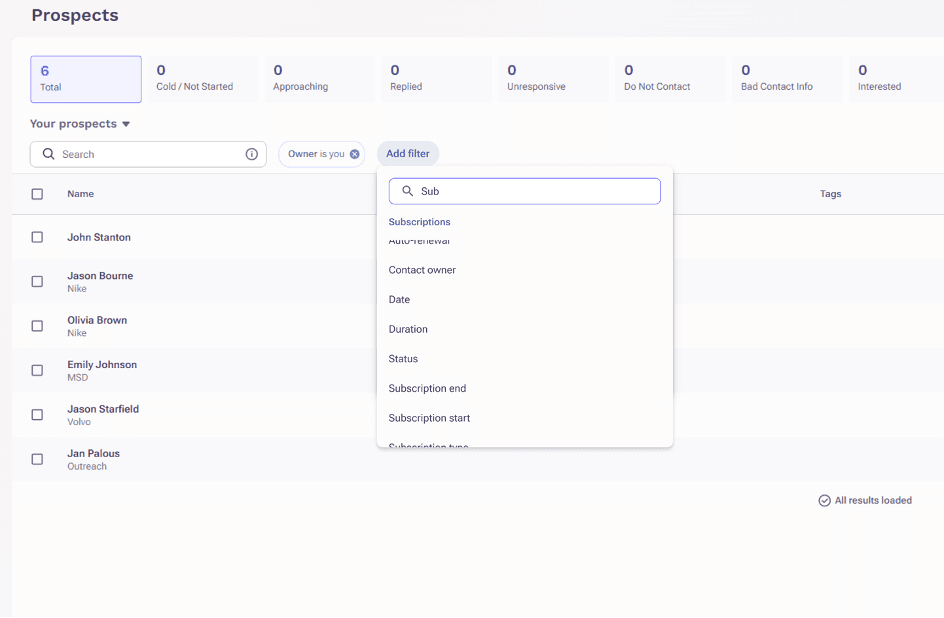This screenshot has height=618, width=944.
Task: Click the search magnifier icon in prospects search
Action: pos(48,154)
